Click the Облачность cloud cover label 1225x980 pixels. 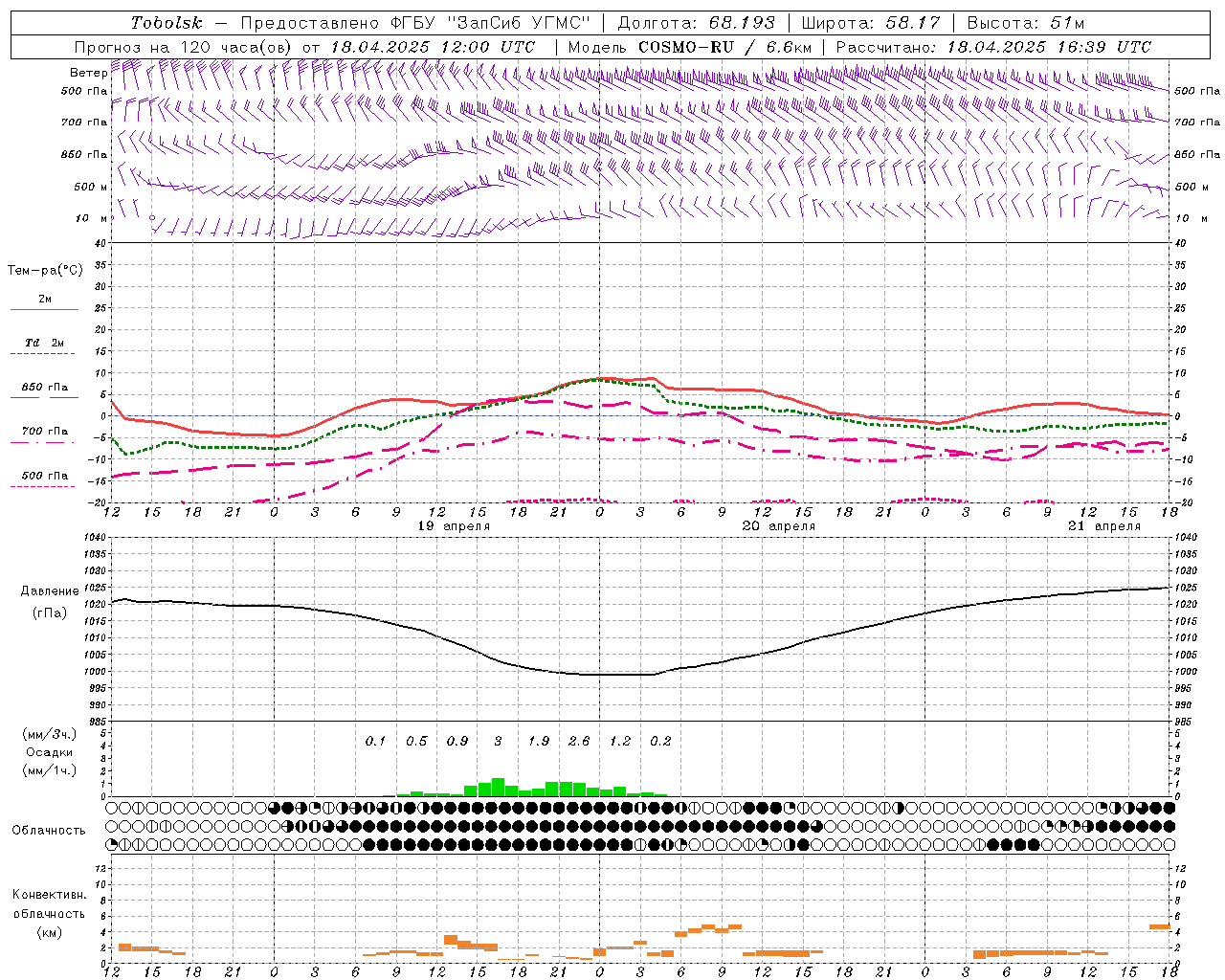tap(49, 831)
